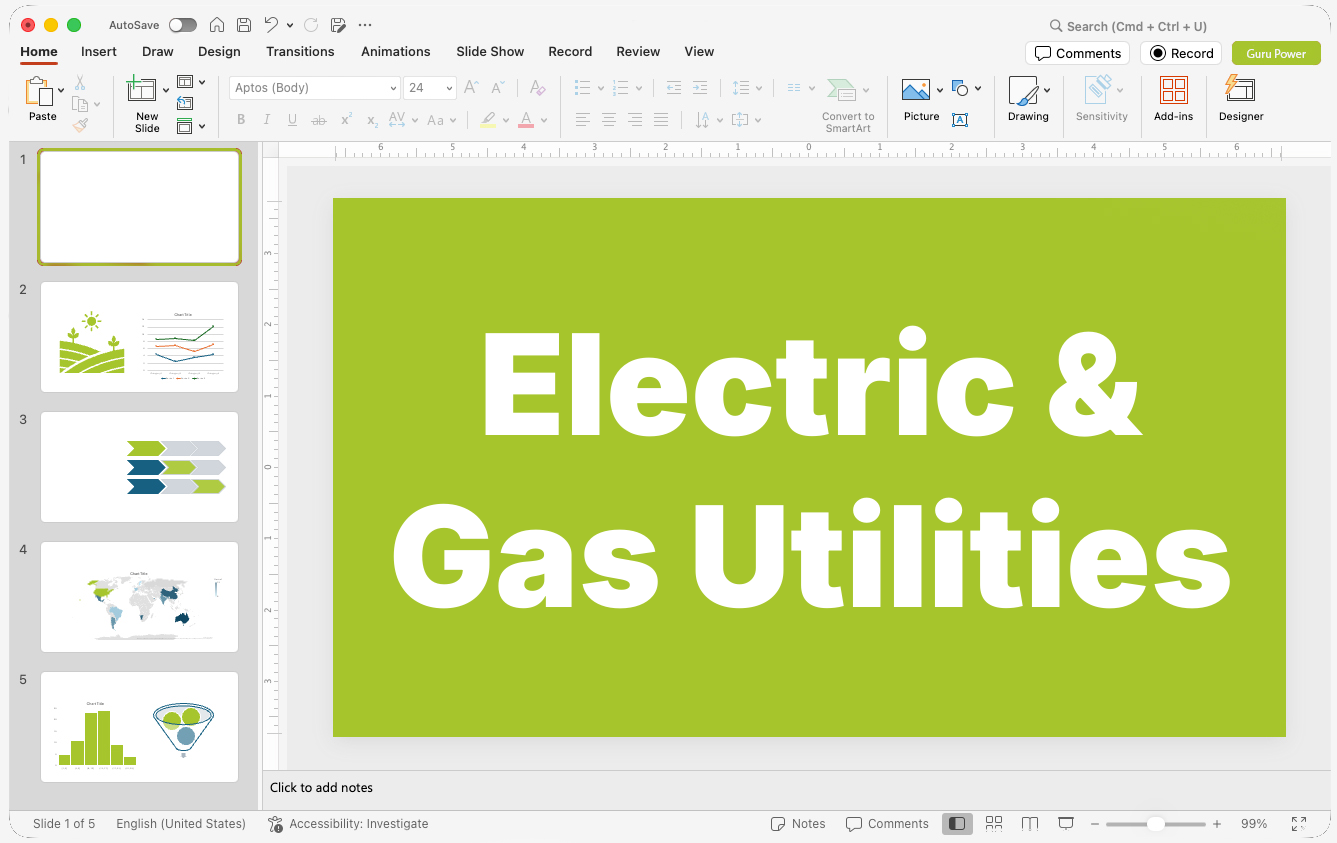Open the Section dropdown

(x=191, y=126)
